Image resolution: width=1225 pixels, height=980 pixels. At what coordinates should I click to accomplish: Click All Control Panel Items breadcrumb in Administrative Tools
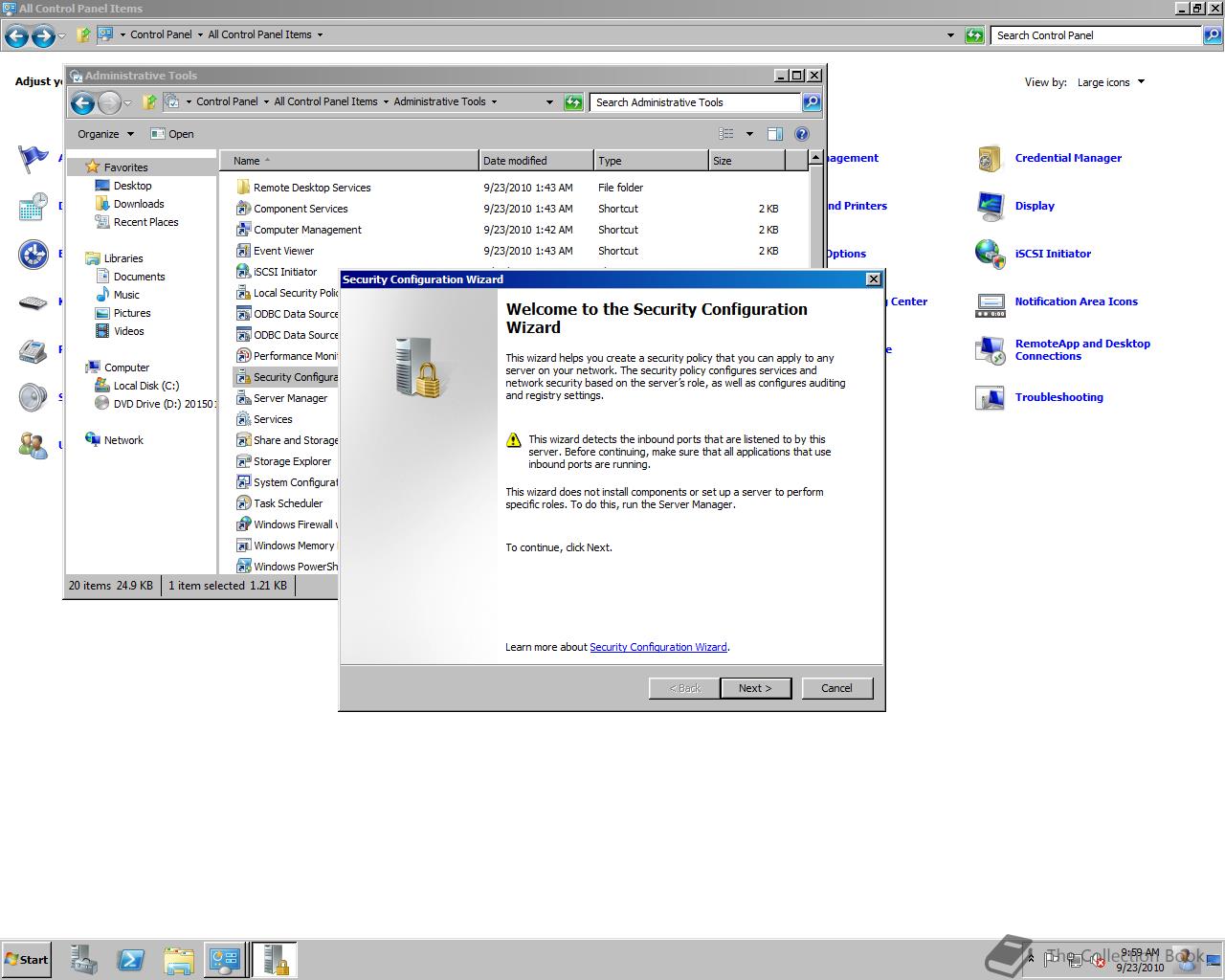pos(325,101)
